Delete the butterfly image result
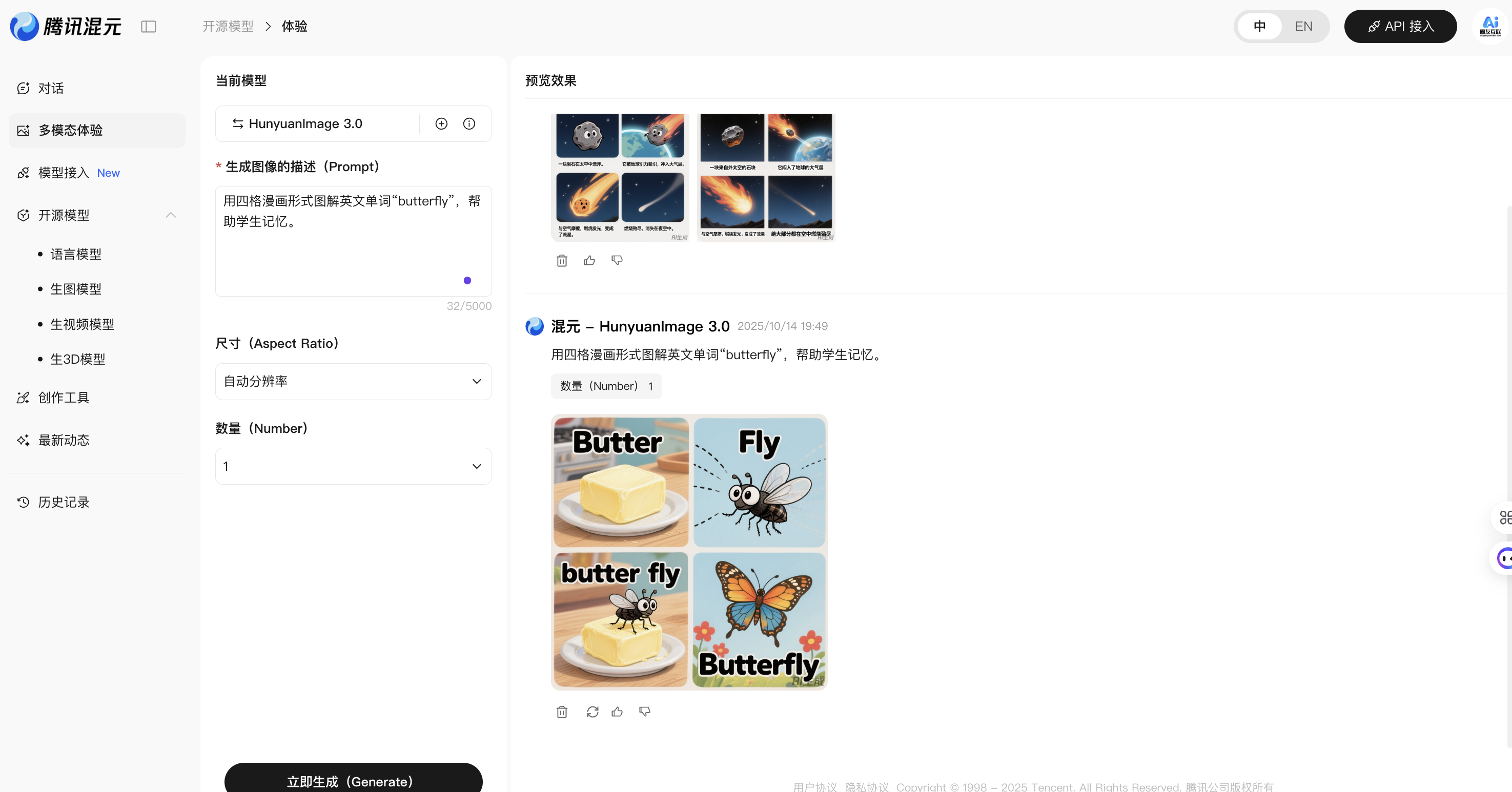 click(562, 712)
